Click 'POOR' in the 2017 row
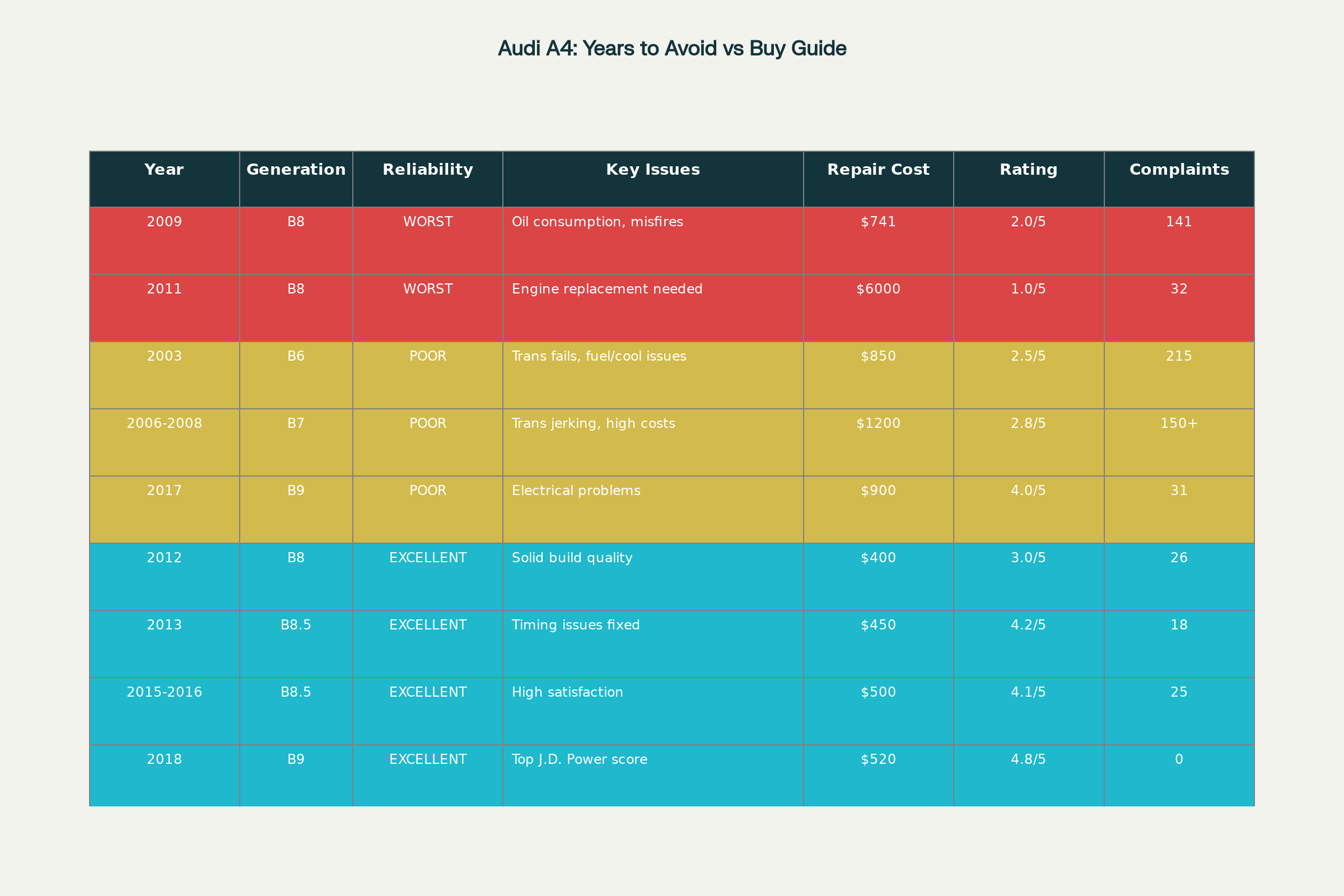 click(427, 491)
